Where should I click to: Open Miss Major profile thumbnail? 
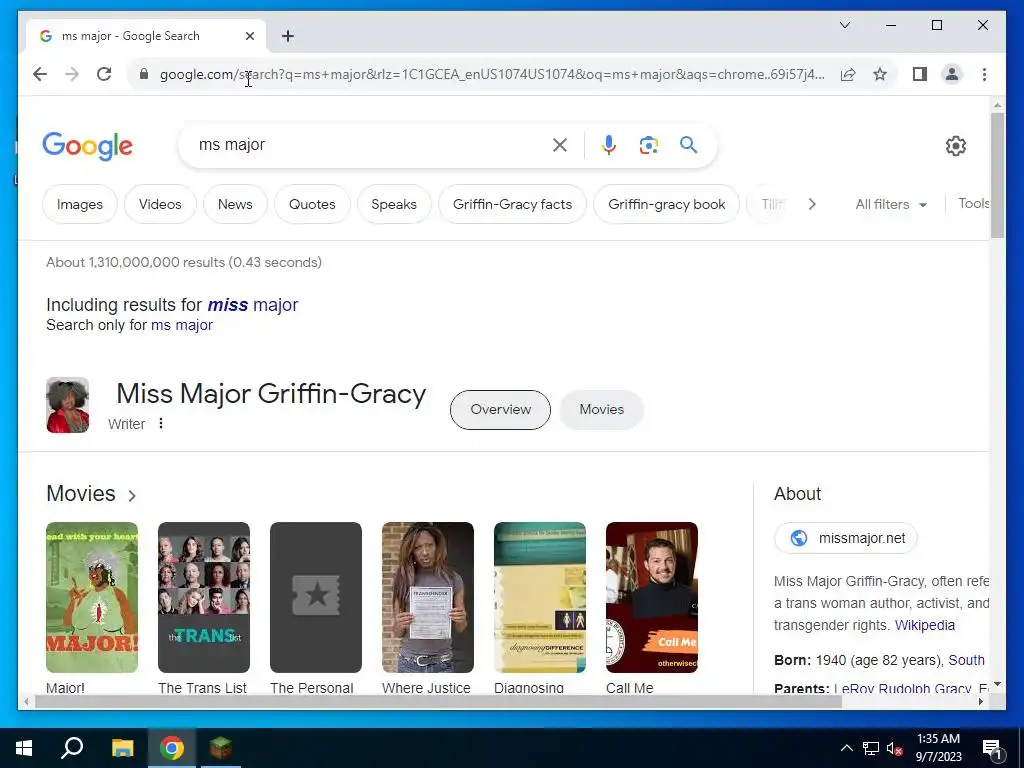click(67, 405)
